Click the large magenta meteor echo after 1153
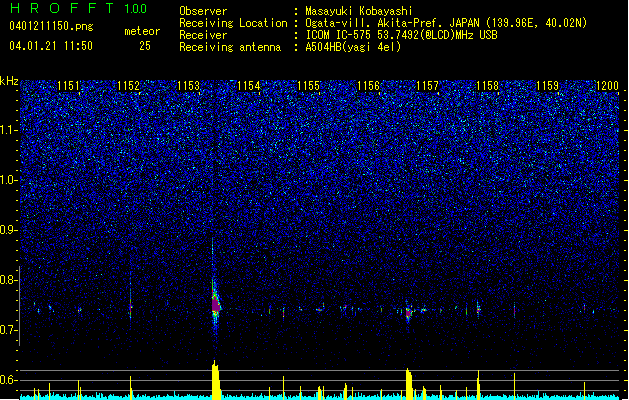629x400 pixels. click(x=215, y=304)
